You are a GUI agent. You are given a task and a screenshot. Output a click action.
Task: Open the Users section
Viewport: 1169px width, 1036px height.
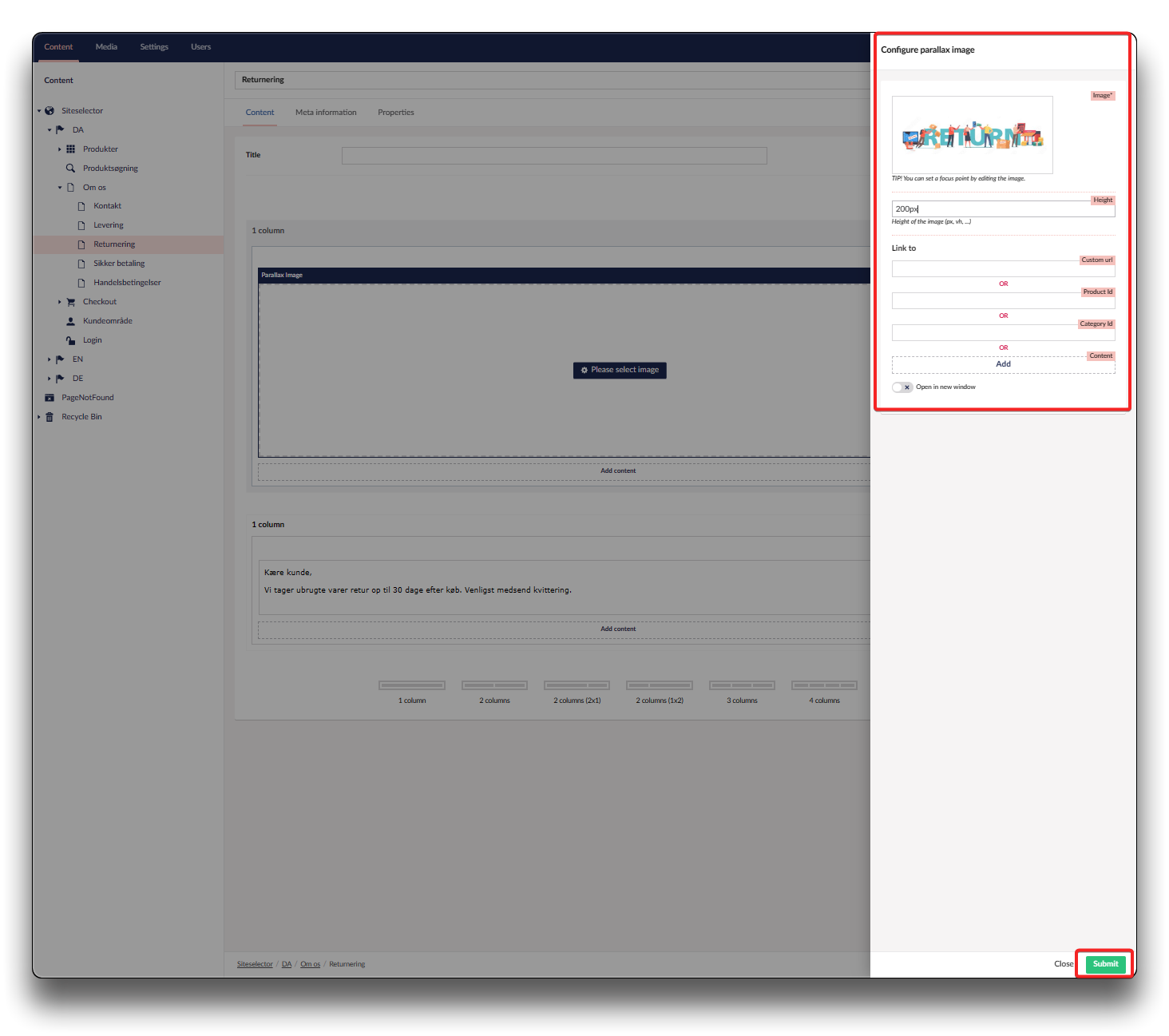click(200, 47)
